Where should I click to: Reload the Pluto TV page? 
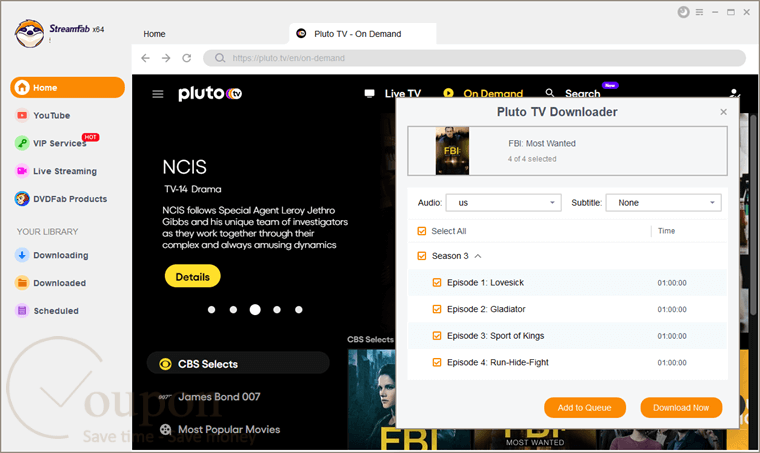187,58
